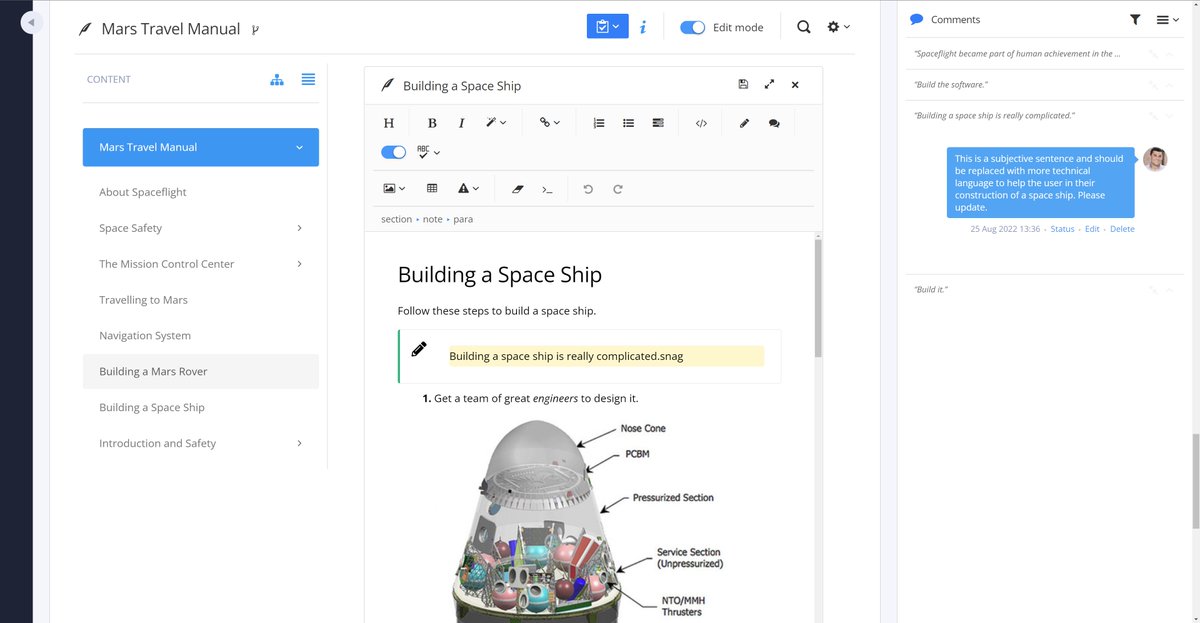This screenshot has height=623, width=1200.
Task: Toggle bold formatting
Action: pyautogui.click(x=432, y=123)
